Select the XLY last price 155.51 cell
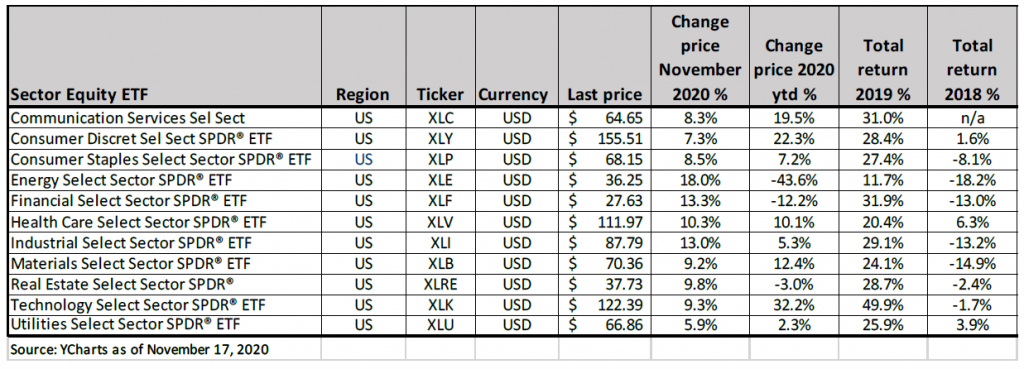 [605, 138]
